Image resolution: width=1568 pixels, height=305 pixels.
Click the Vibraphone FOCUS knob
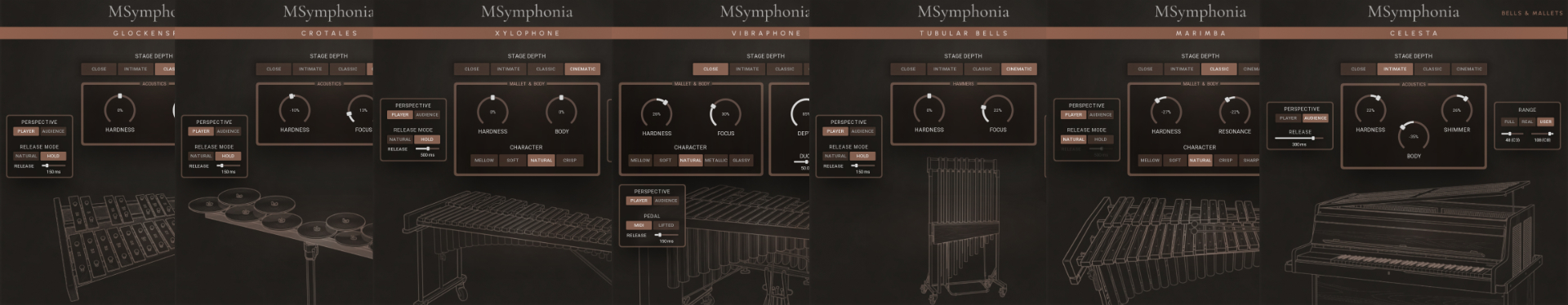[725, 113]
